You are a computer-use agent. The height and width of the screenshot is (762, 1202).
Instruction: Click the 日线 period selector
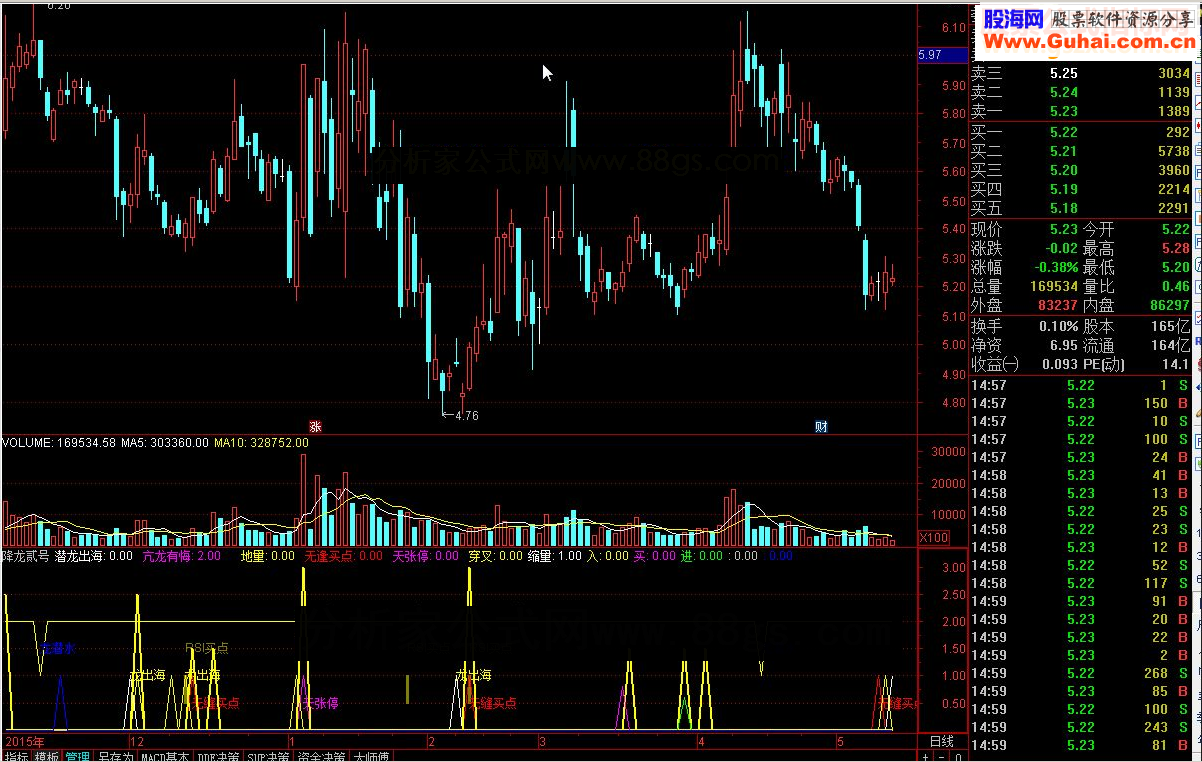pos(942,742)
